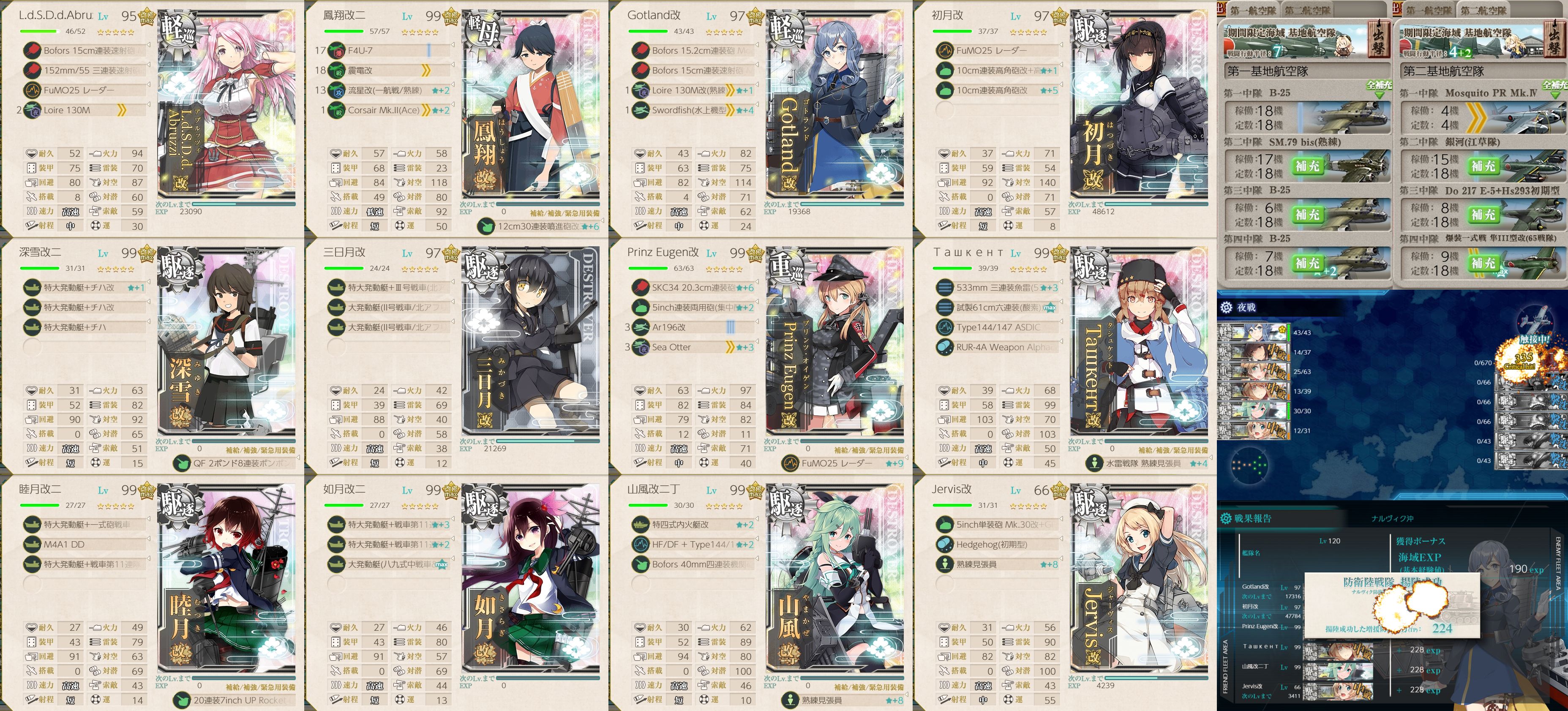
Task: Click the gear icon beside 夜戦
Action: click(1226, 308)
